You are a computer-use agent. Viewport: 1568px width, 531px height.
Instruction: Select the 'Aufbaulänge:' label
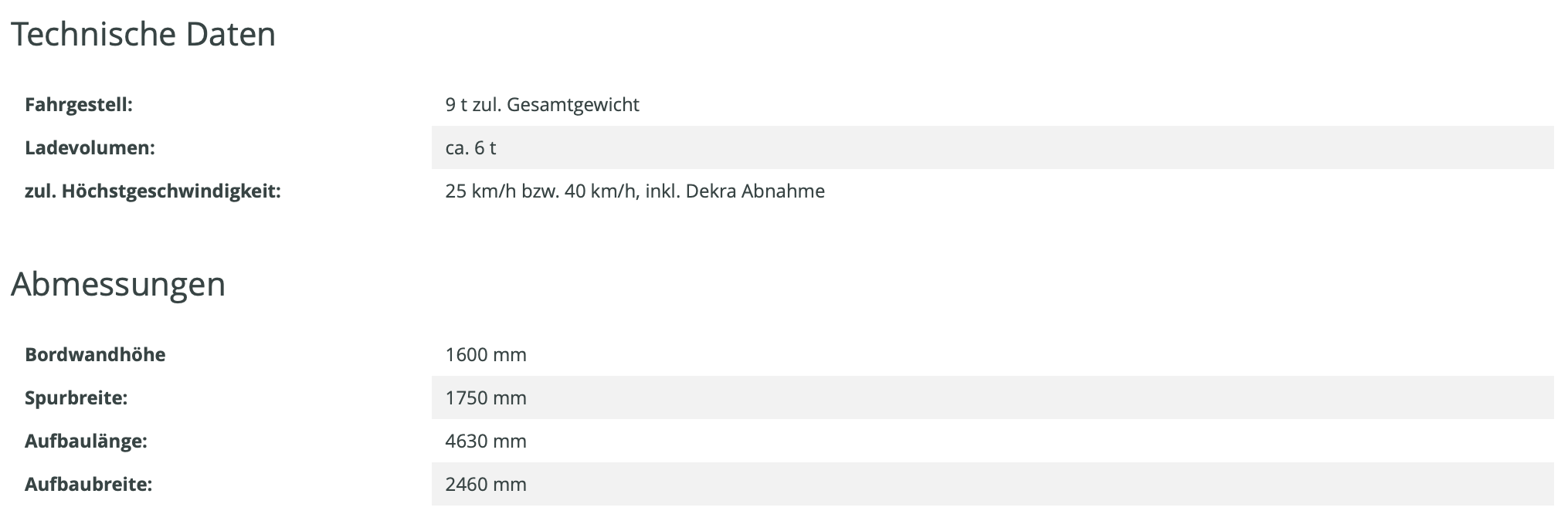[86, 441]
